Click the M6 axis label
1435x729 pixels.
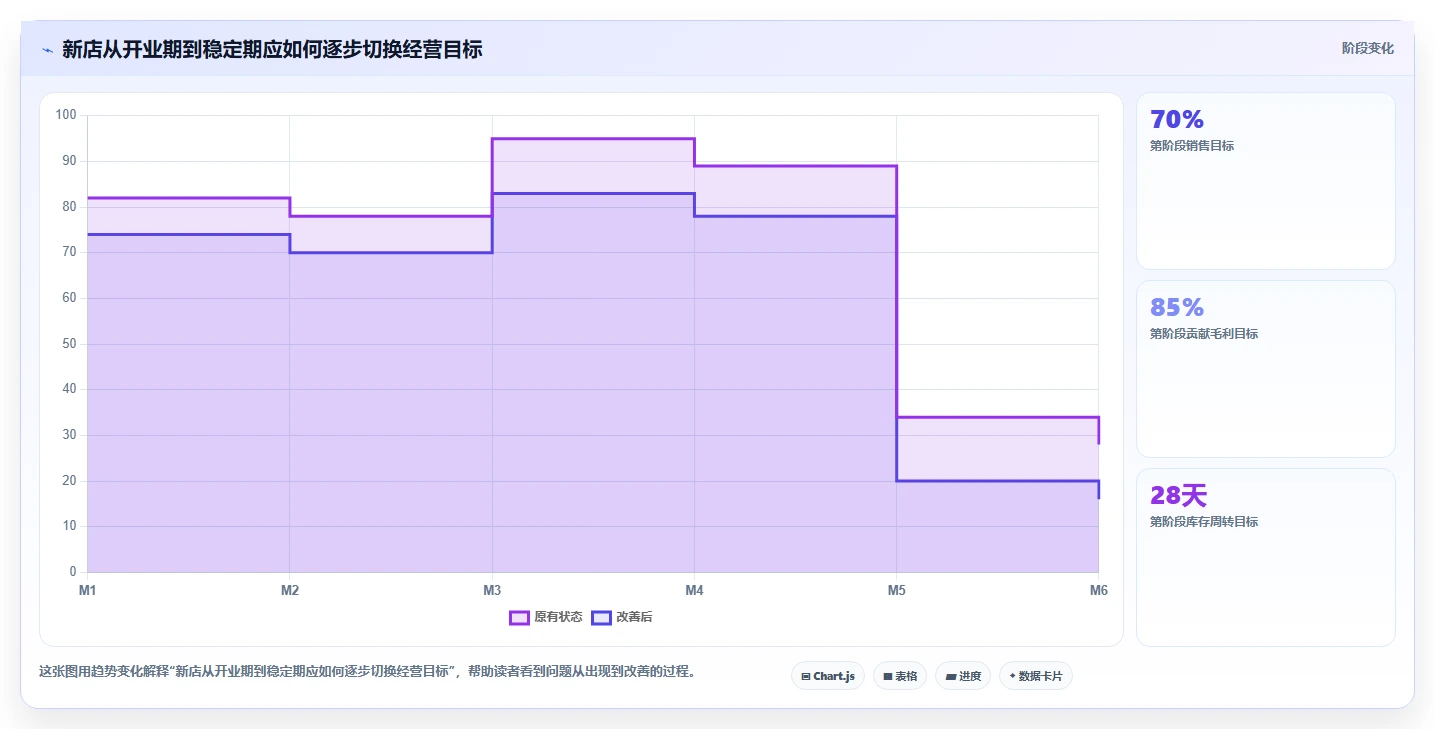click(x=1098, y=591)
